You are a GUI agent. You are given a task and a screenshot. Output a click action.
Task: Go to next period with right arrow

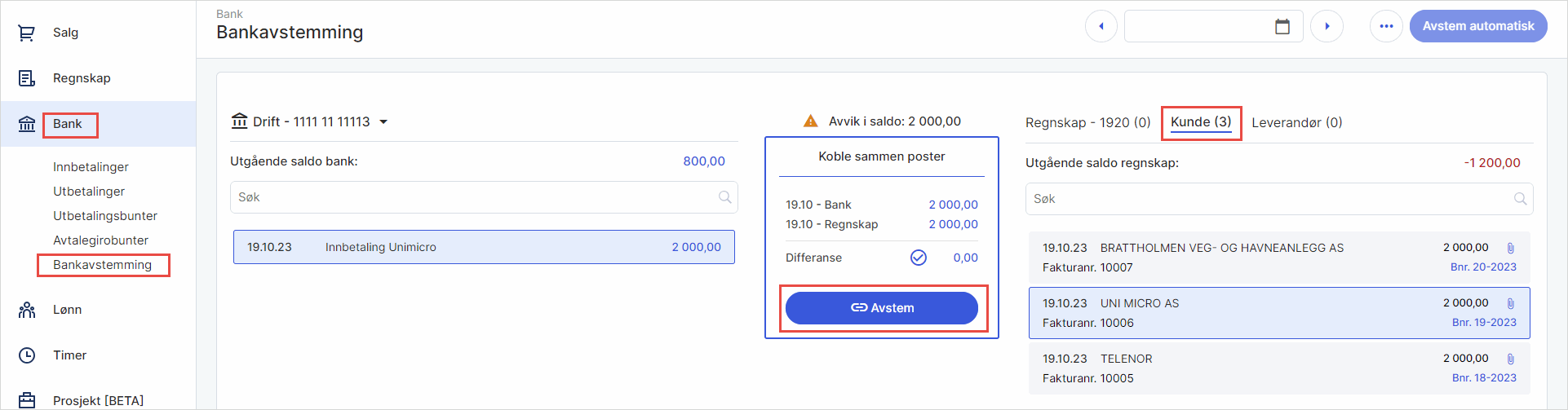pos(1327,27)
